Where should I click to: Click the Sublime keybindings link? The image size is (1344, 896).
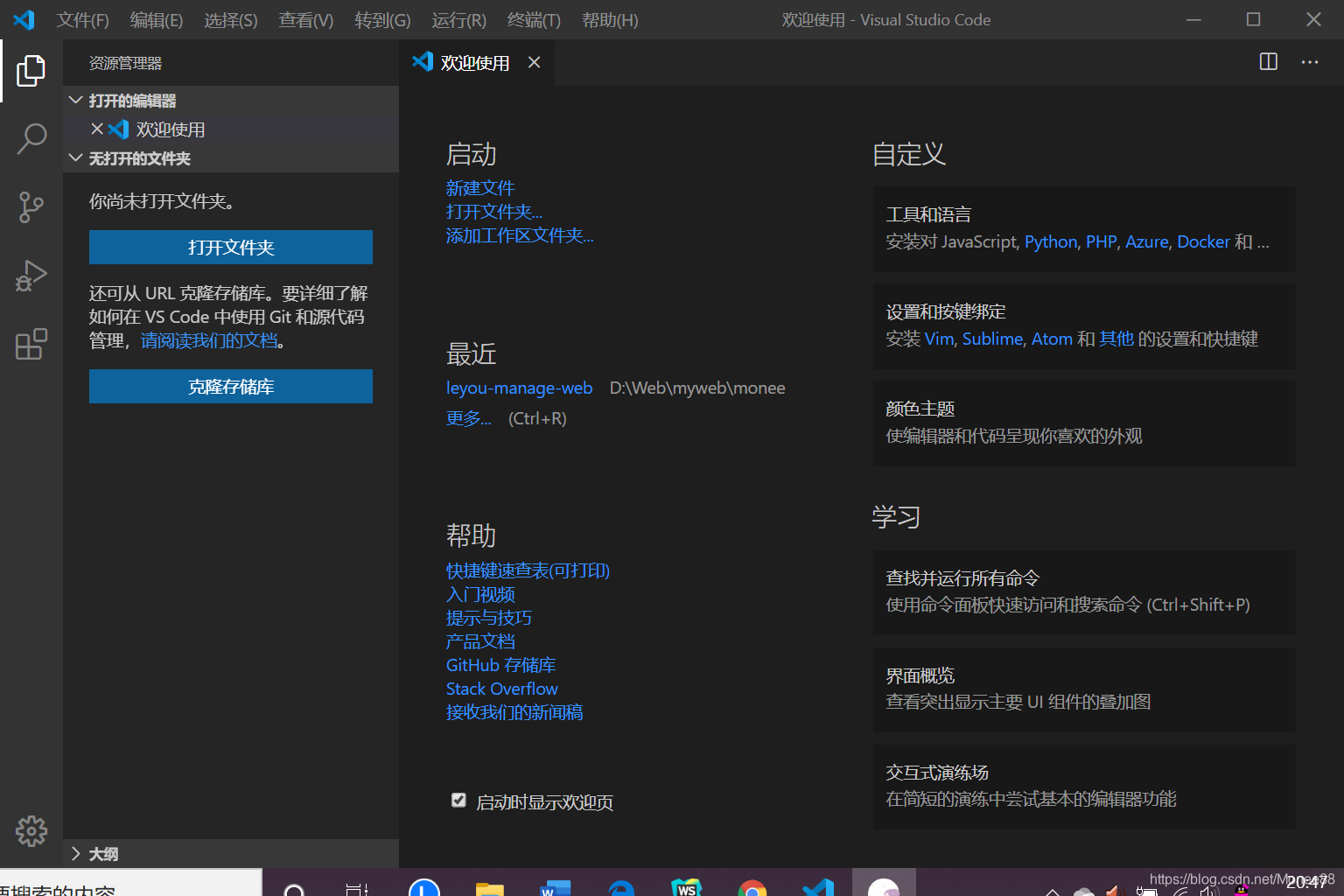[992, 339]
